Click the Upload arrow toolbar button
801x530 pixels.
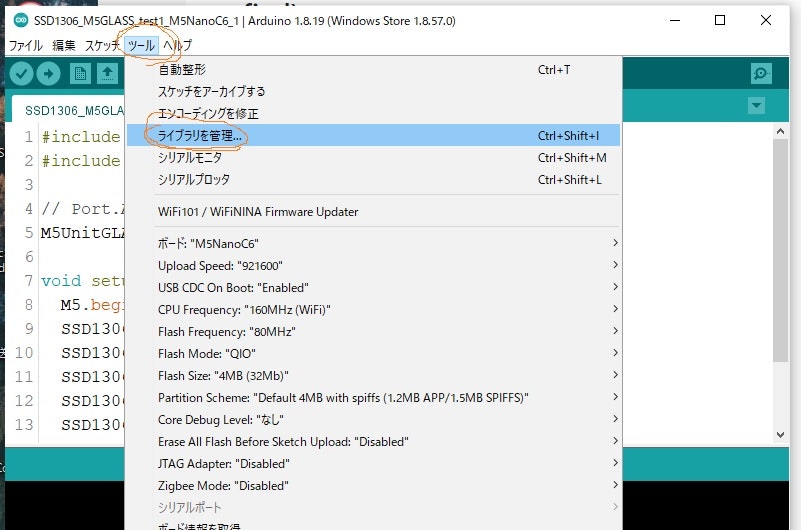pos(49,74)
